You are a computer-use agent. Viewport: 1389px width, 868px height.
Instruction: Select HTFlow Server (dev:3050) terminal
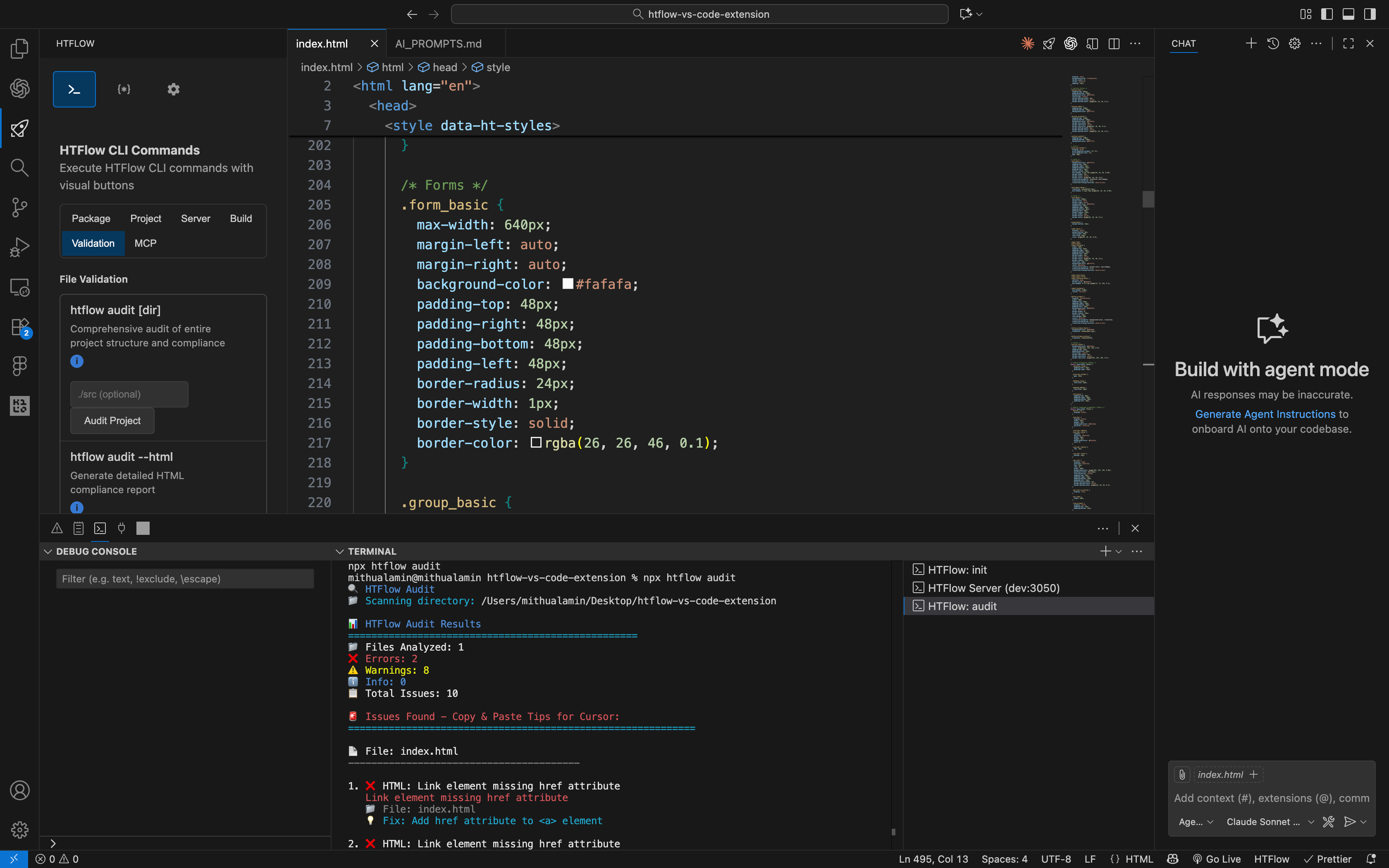click(993, 587)
